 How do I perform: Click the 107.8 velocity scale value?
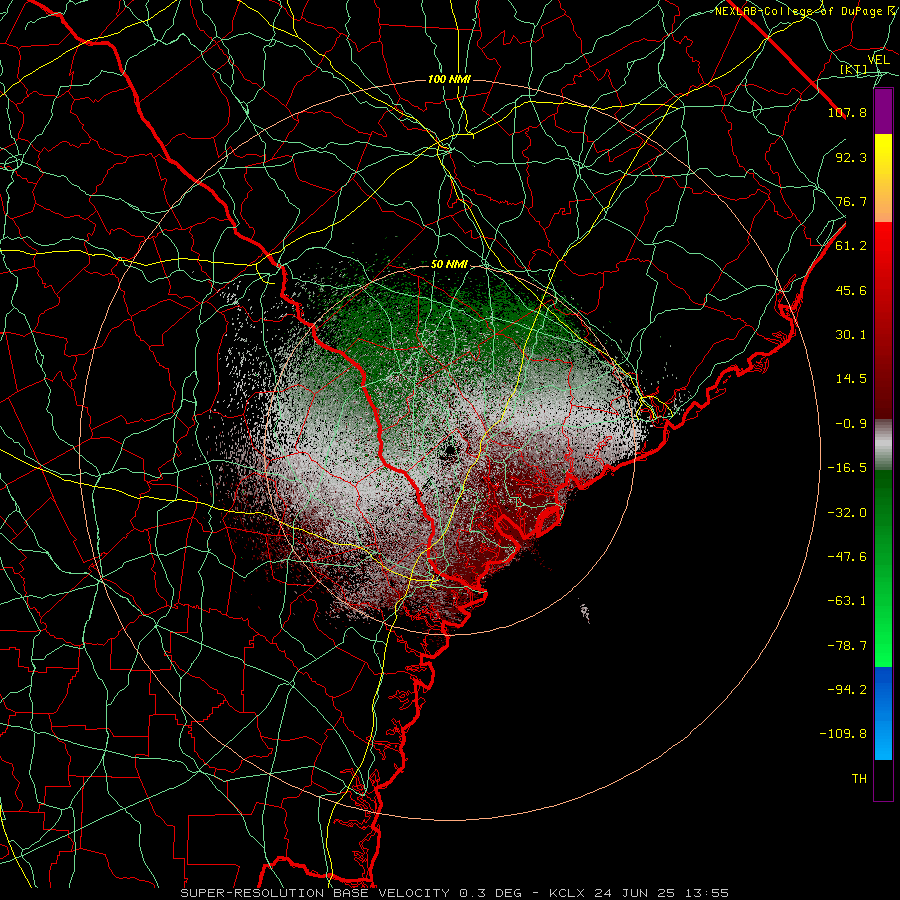coord(847,112)
